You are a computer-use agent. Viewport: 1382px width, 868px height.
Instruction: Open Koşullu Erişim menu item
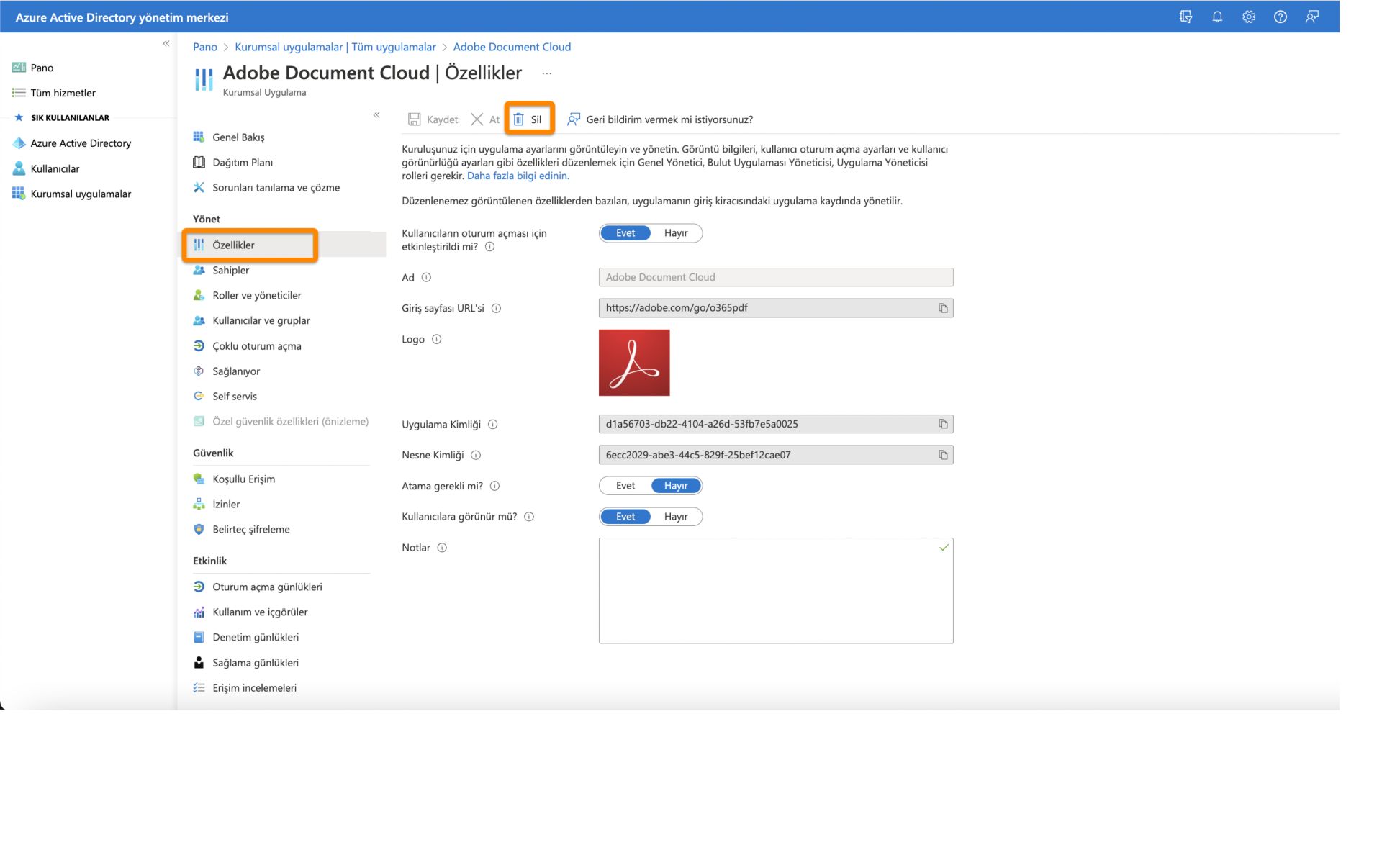tap(243, 479)
